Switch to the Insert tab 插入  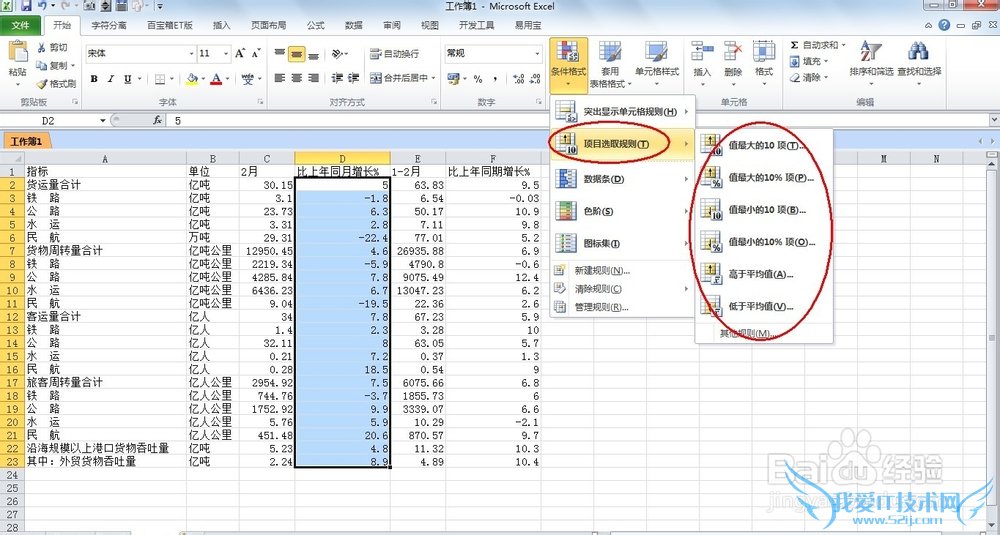[221, 26]
